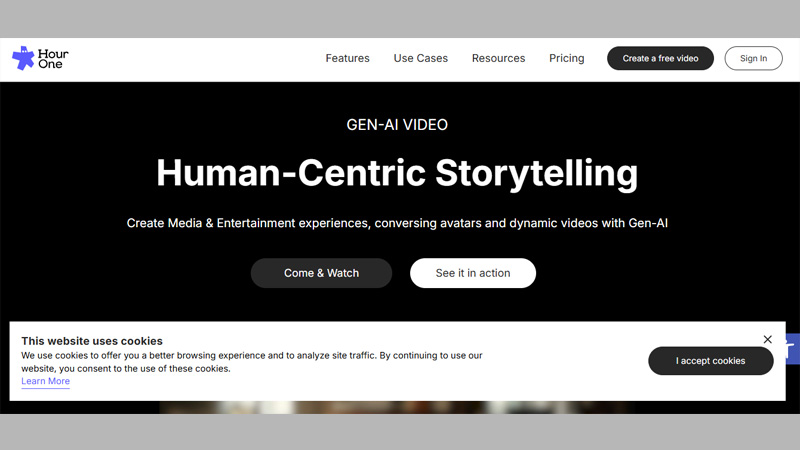
Task: Click the This website uses cookies heading
Action: click(91, 341)
